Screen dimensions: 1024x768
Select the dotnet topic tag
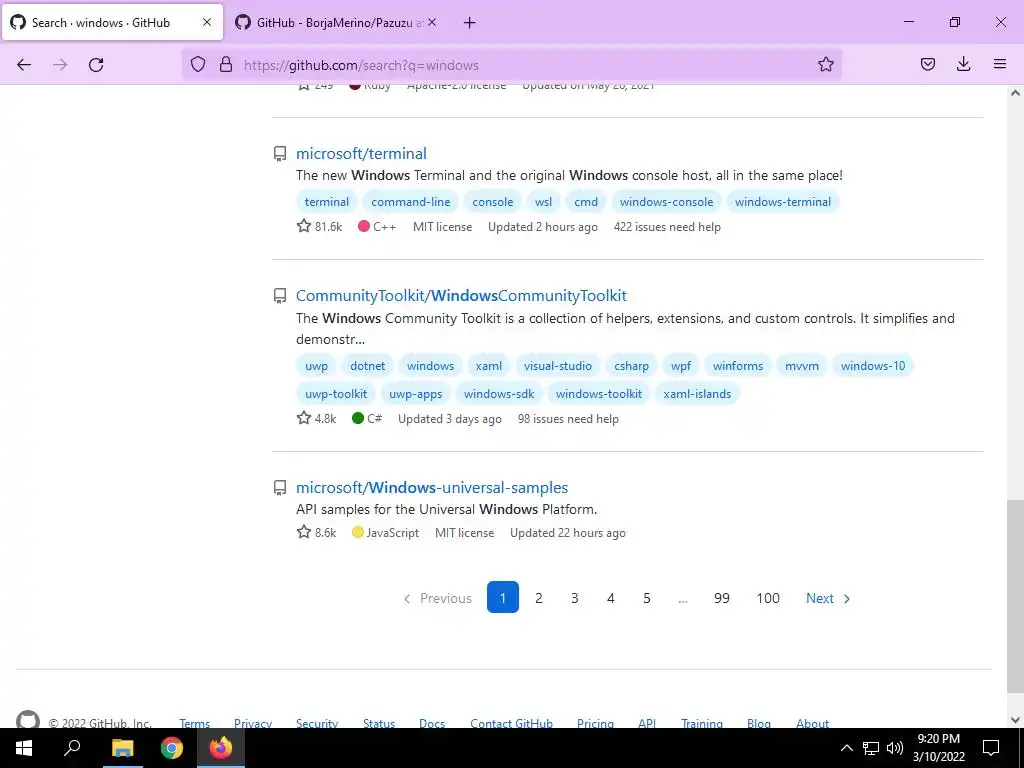(x=368, y=366)
